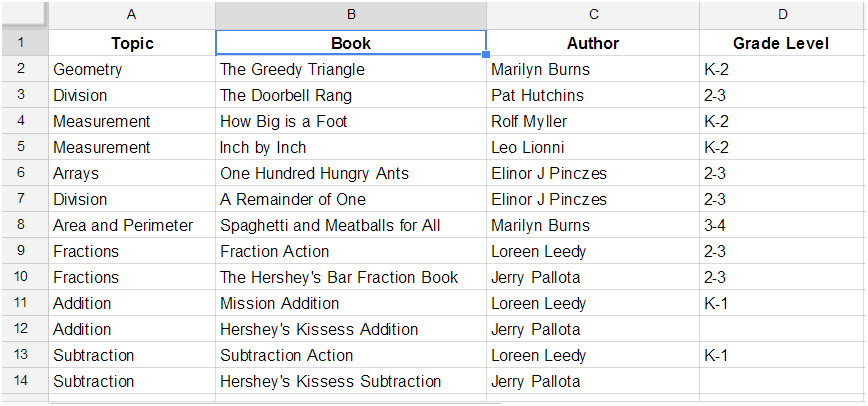The image size is (868, 406).
Task: Select column D header
Action: coord(782,14)
